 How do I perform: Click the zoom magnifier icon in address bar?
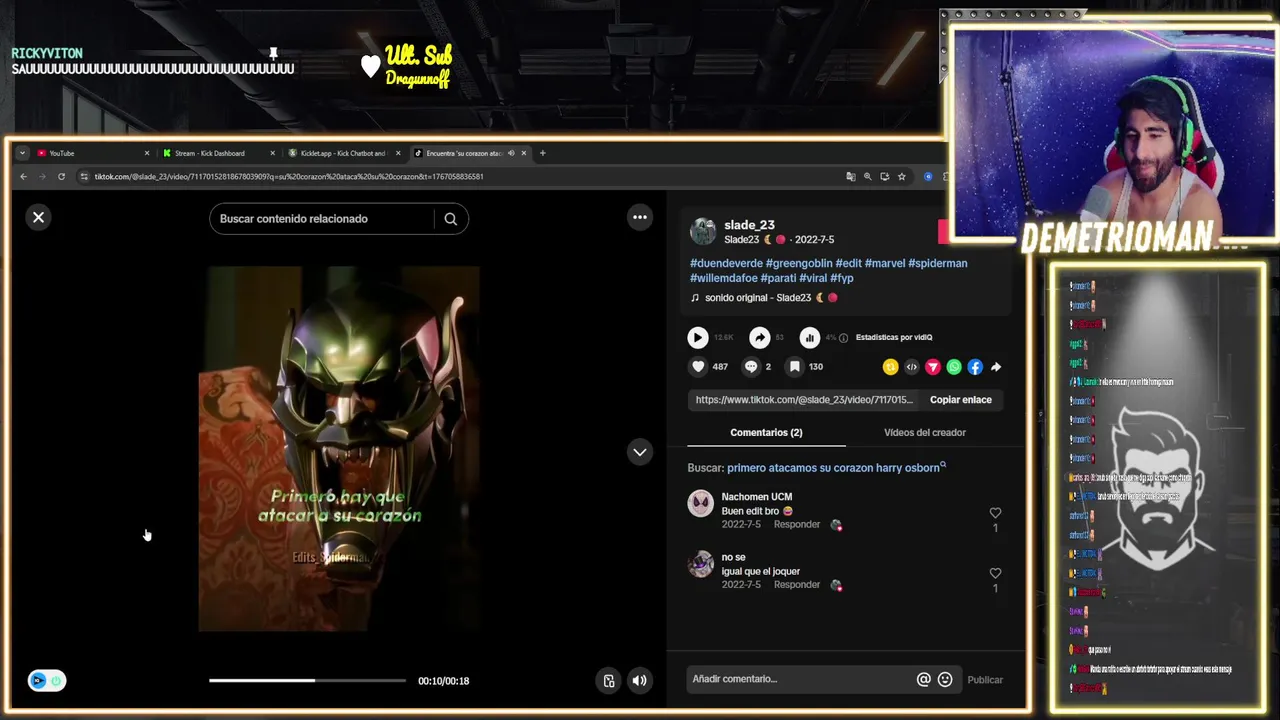click(867, 177)
